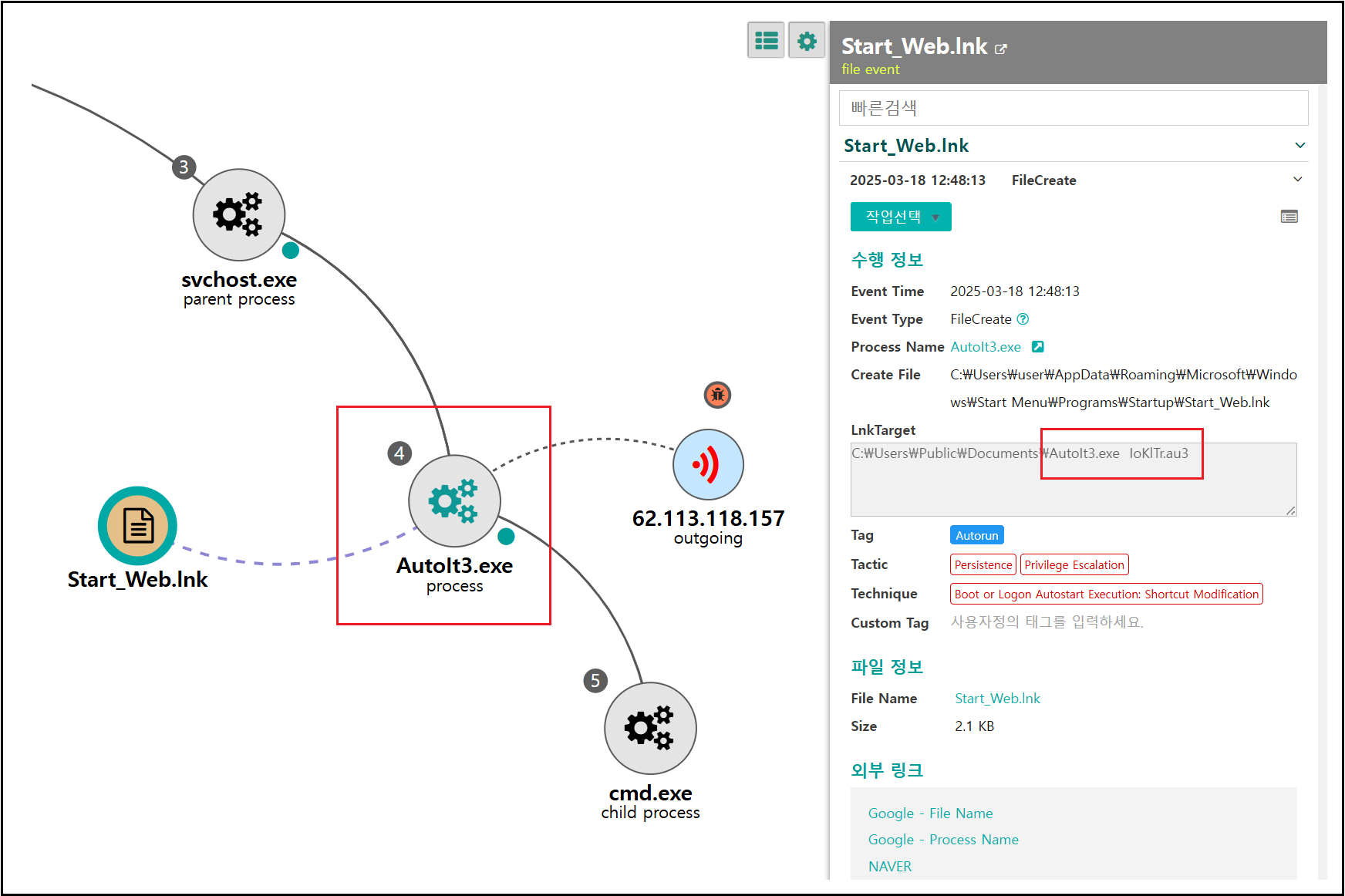Viewport: 1345px width, 896px height.
Task: Click Boot or Logon Autostart Execution technique
Action: point(1106,594)
